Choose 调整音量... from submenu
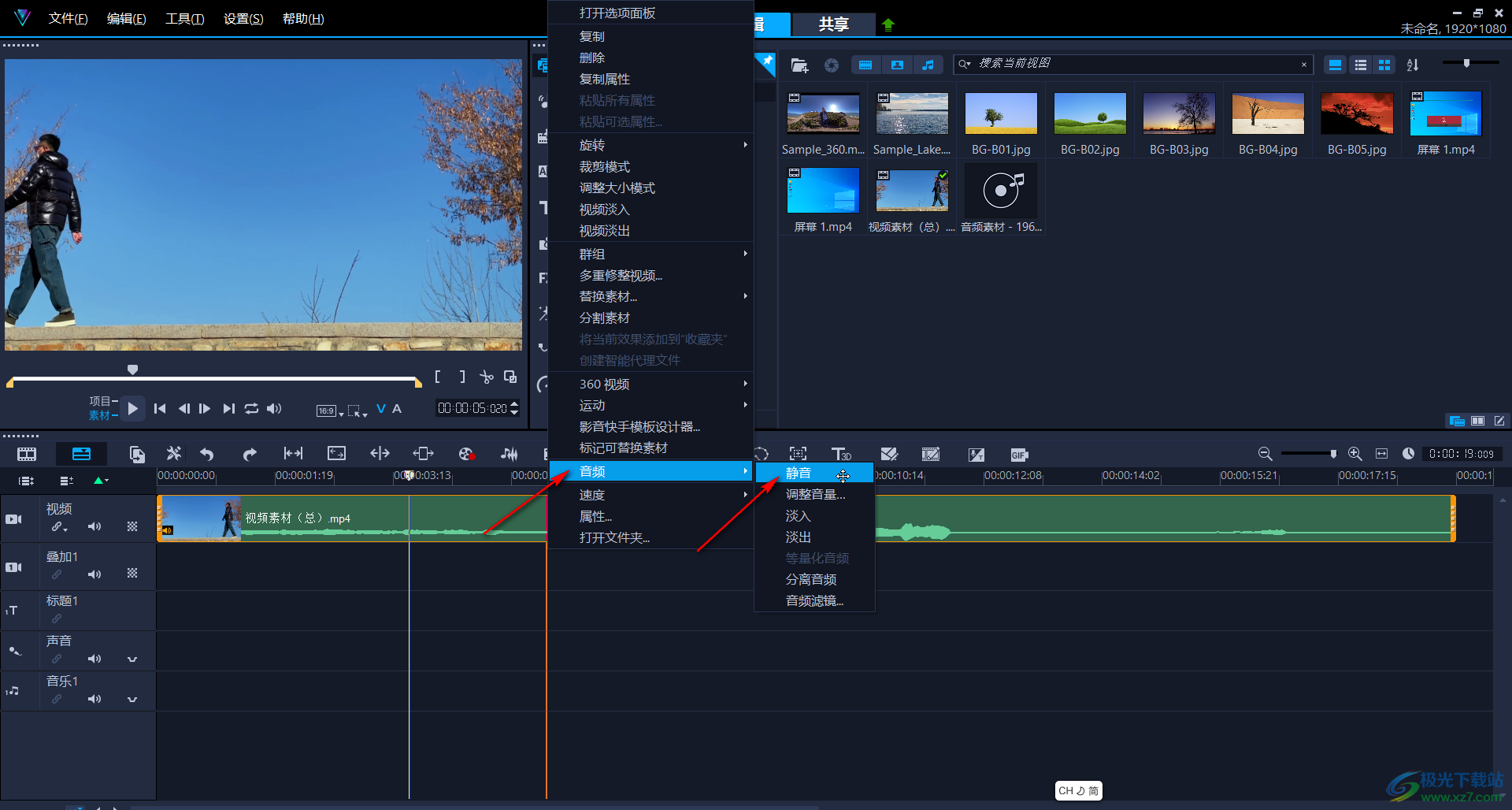 pyautogui.click(x=814, y=494)
